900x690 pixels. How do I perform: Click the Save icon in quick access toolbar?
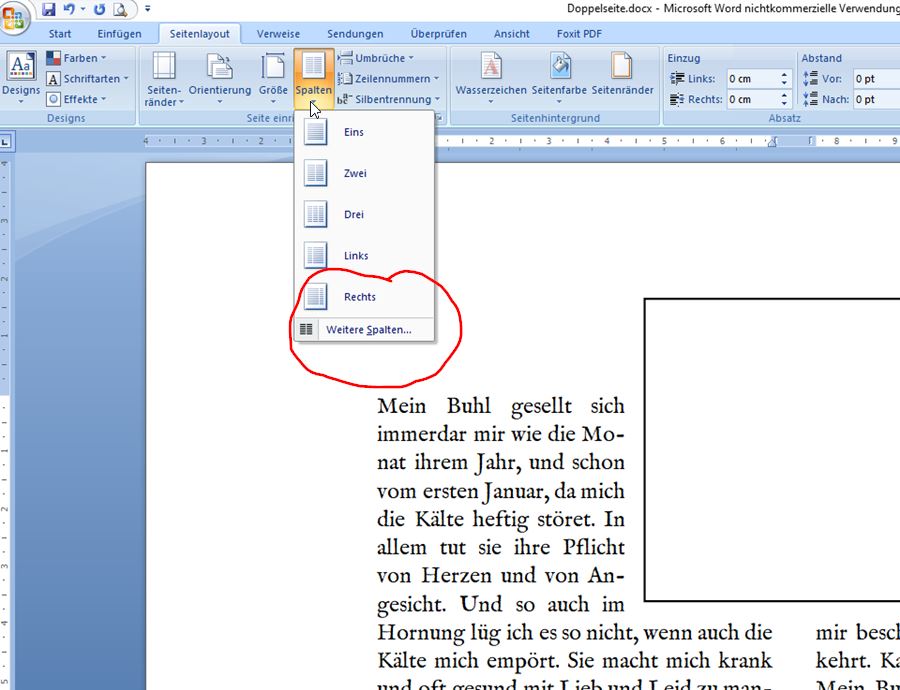48,10
